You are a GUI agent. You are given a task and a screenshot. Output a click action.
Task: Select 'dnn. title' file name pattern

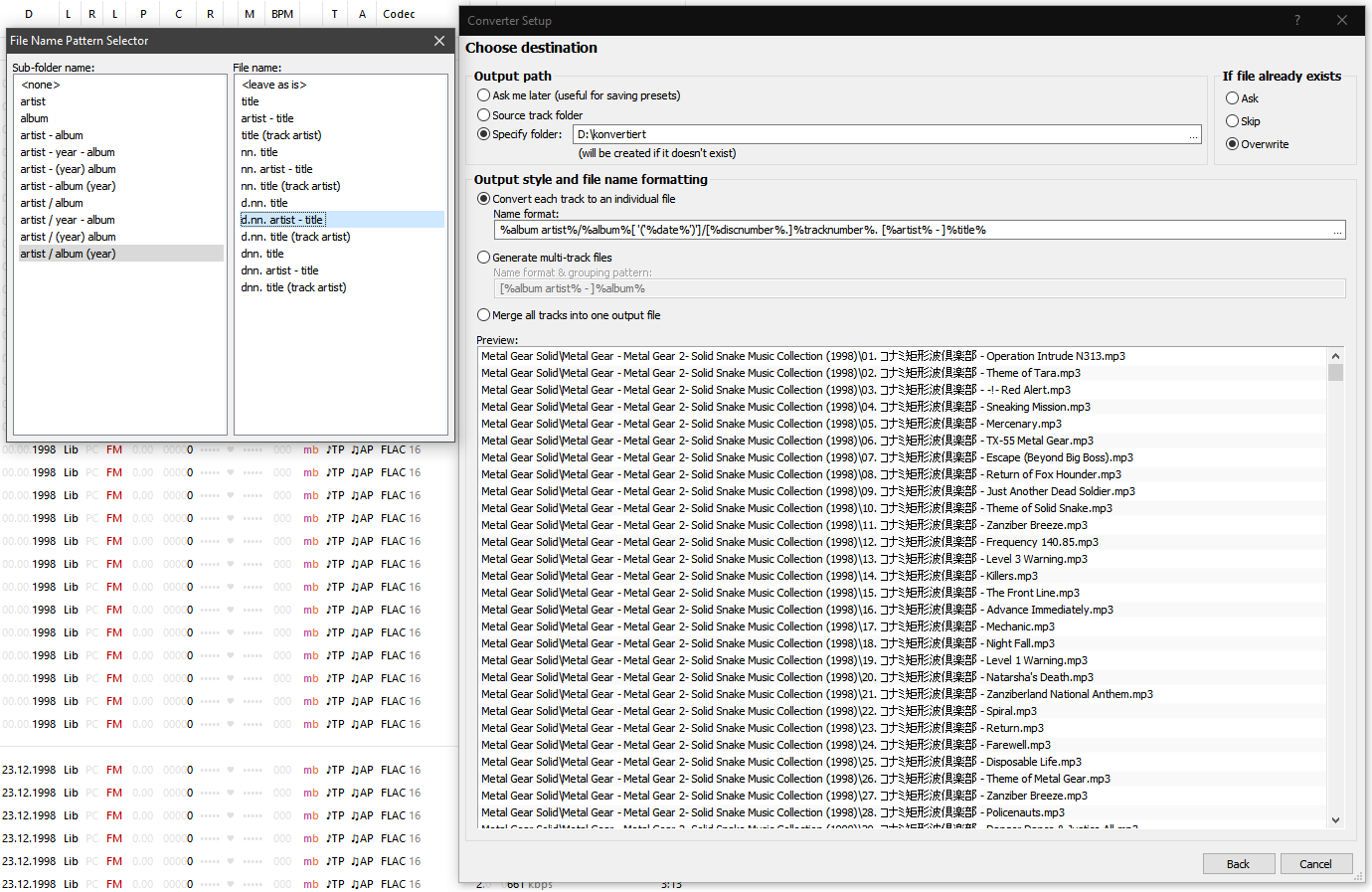[x=341, y=254]
